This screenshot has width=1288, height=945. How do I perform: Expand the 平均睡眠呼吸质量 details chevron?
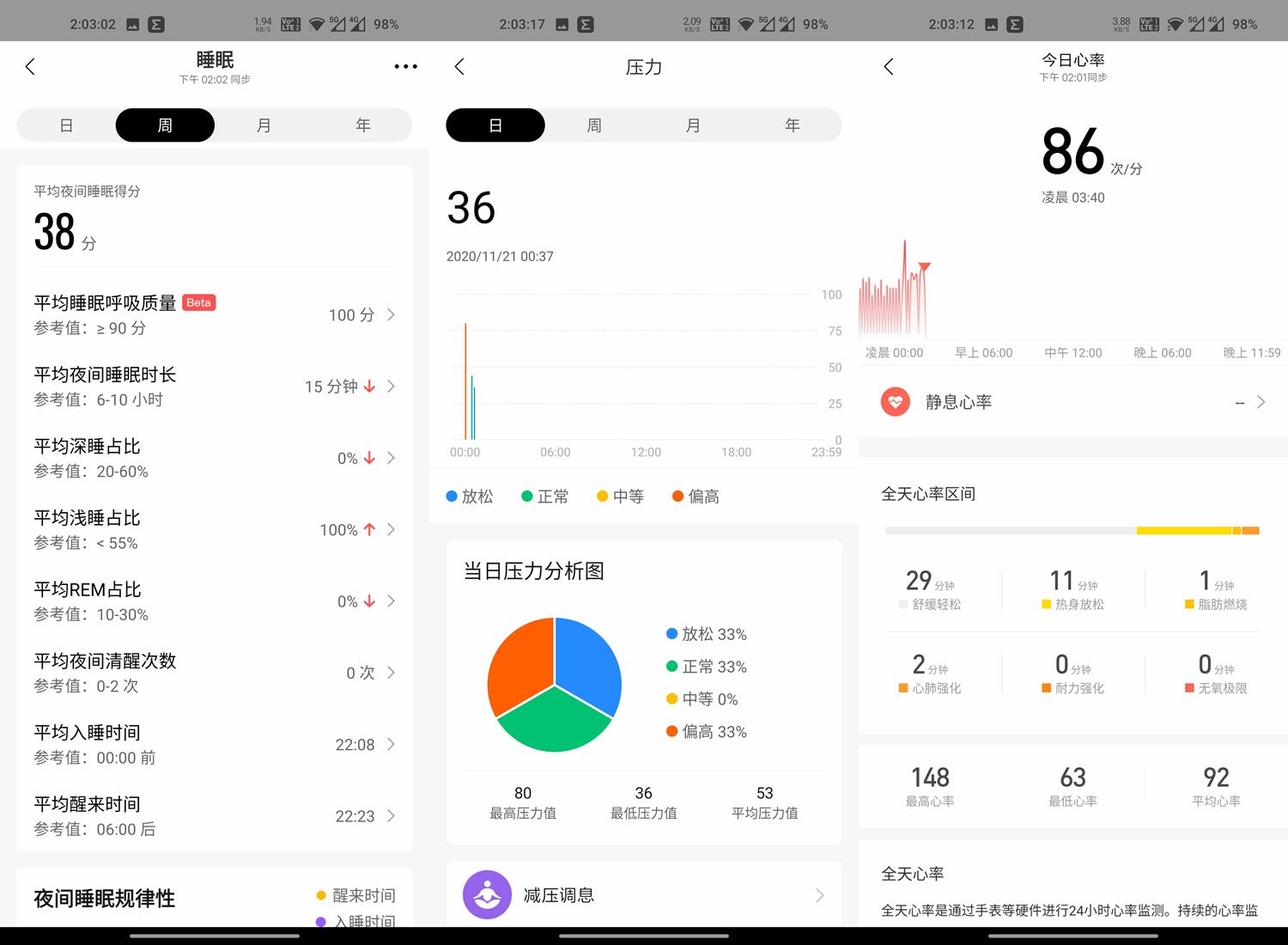pyautogui.click(x=392, y=315)
